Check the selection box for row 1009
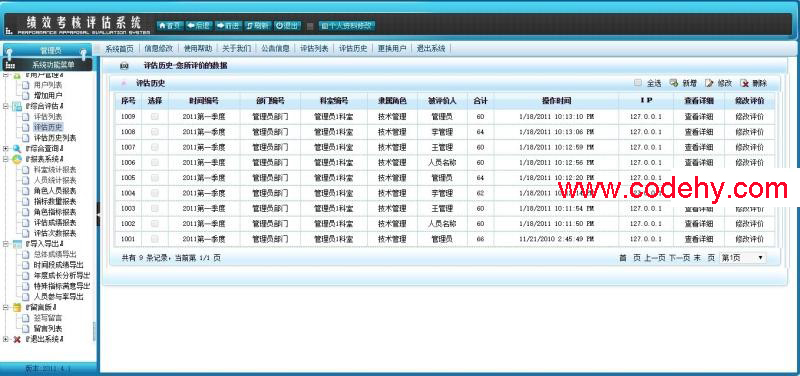Screen dimensions: 800x376 155,117
